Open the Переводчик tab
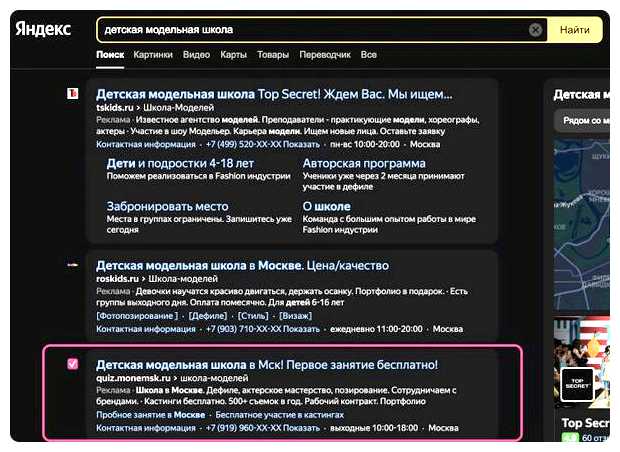 click(x=325, y=55)
